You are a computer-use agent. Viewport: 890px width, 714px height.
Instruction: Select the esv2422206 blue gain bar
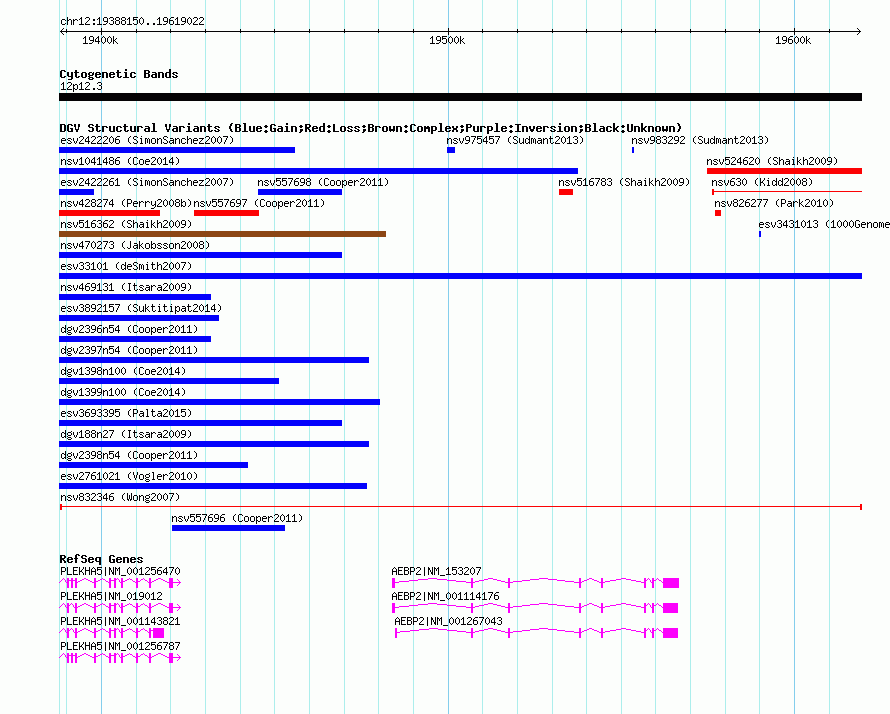(x=177, y=150)
